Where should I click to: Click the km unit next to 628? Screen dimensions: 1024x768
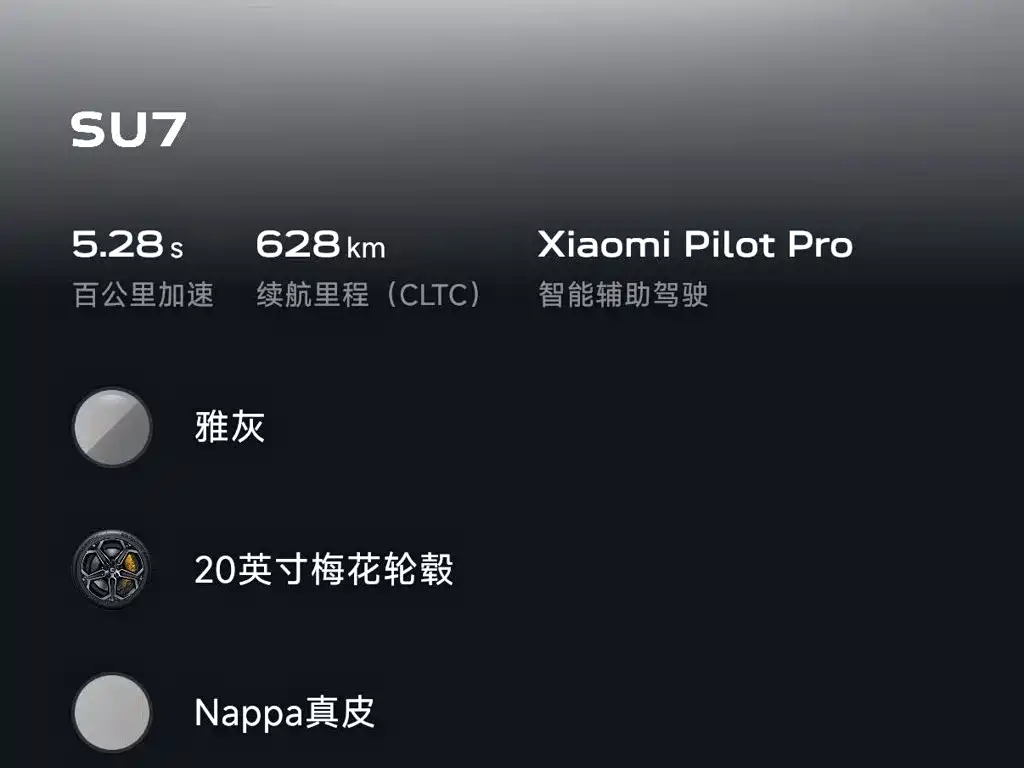tap(366, 249)
